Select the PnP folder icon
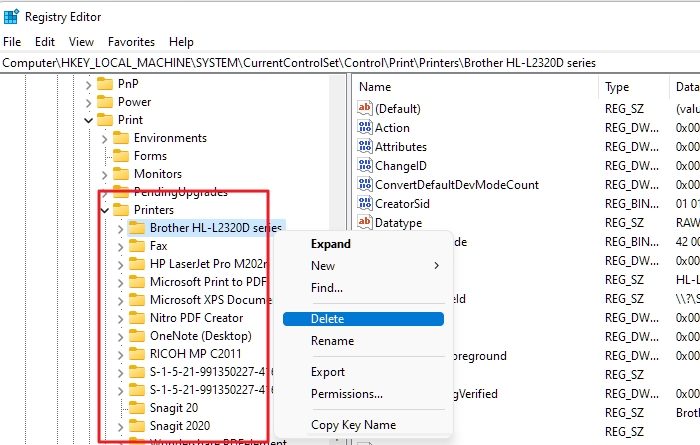The width and height of the screenshot is (700, 445). [105, 84]
